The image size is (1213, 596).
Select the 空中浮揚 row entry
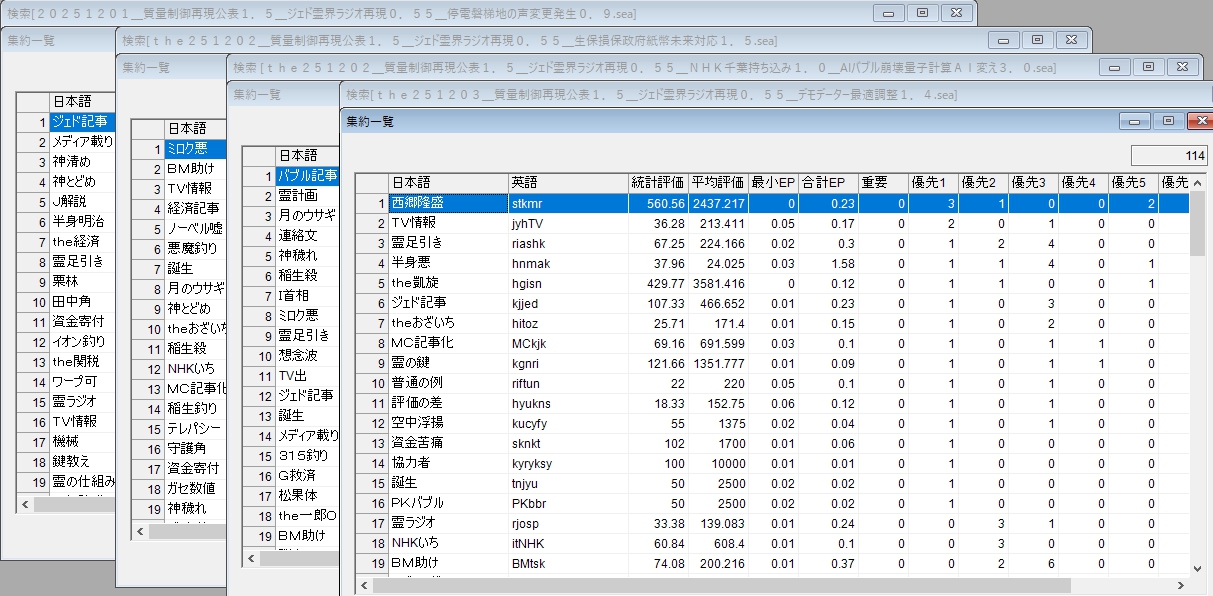coord(447,423)
